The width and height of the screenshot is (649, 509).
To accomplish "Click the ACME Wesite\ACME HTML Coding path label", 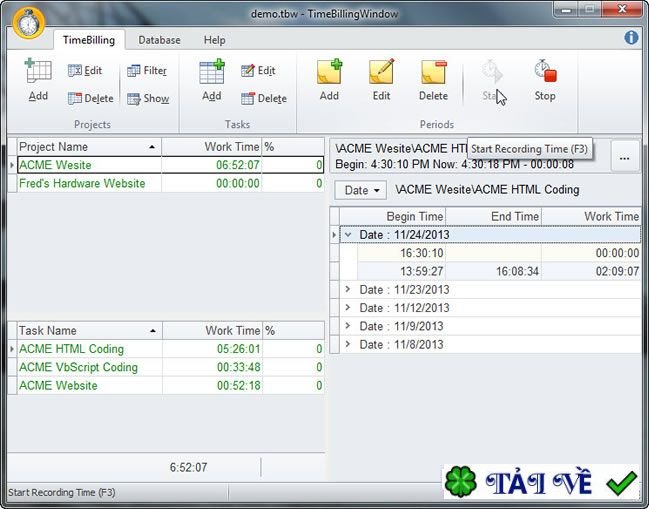I will pos(487,190).
